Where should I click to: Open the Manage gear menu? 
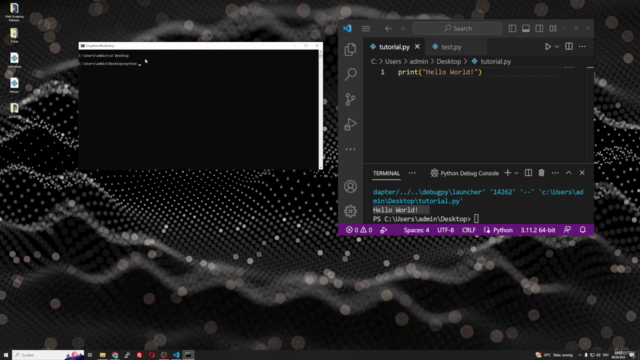pos(350,211)
